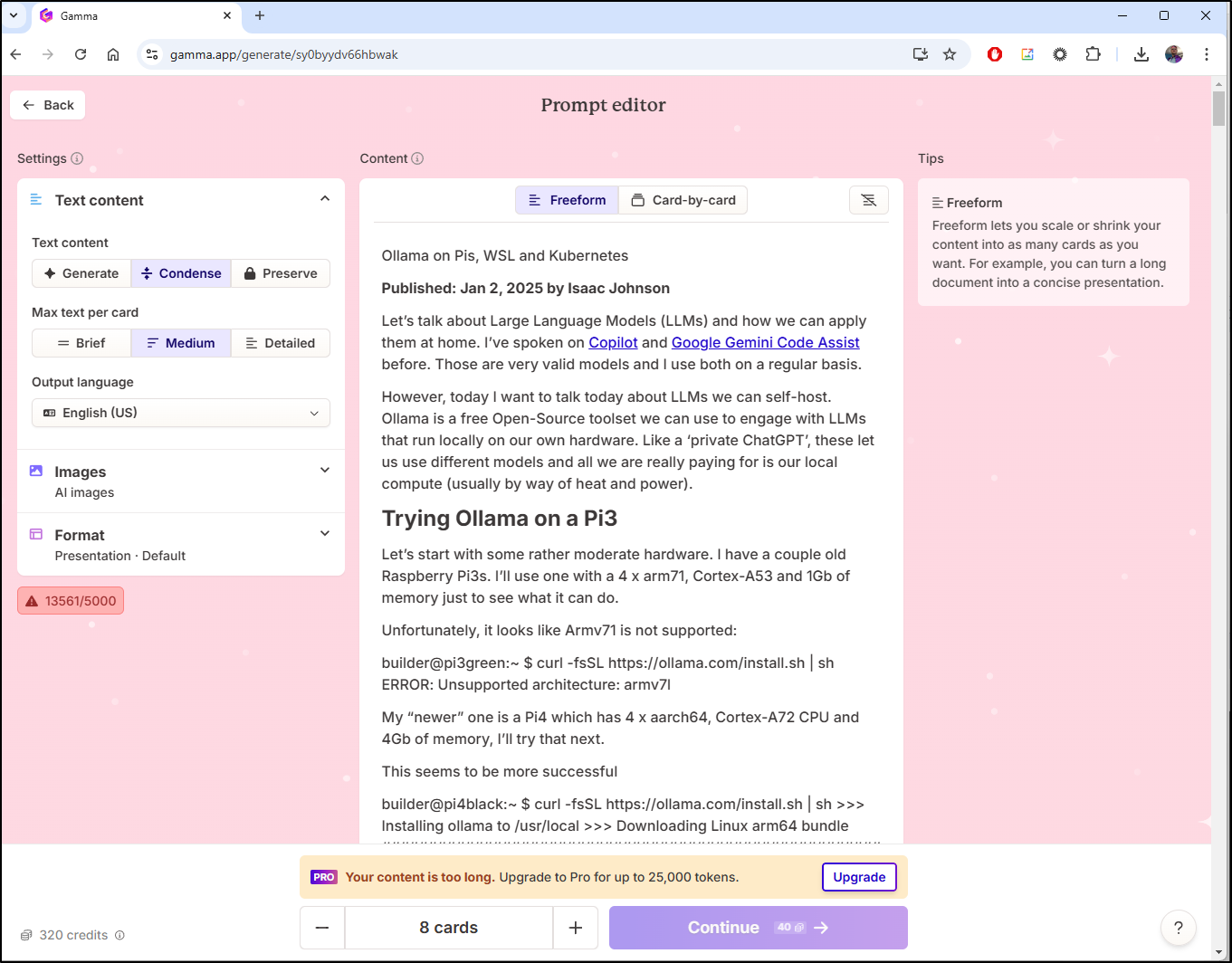1232x963 pixels.
Task: Set max text per card to Detailed
Action: click(281, 343)
